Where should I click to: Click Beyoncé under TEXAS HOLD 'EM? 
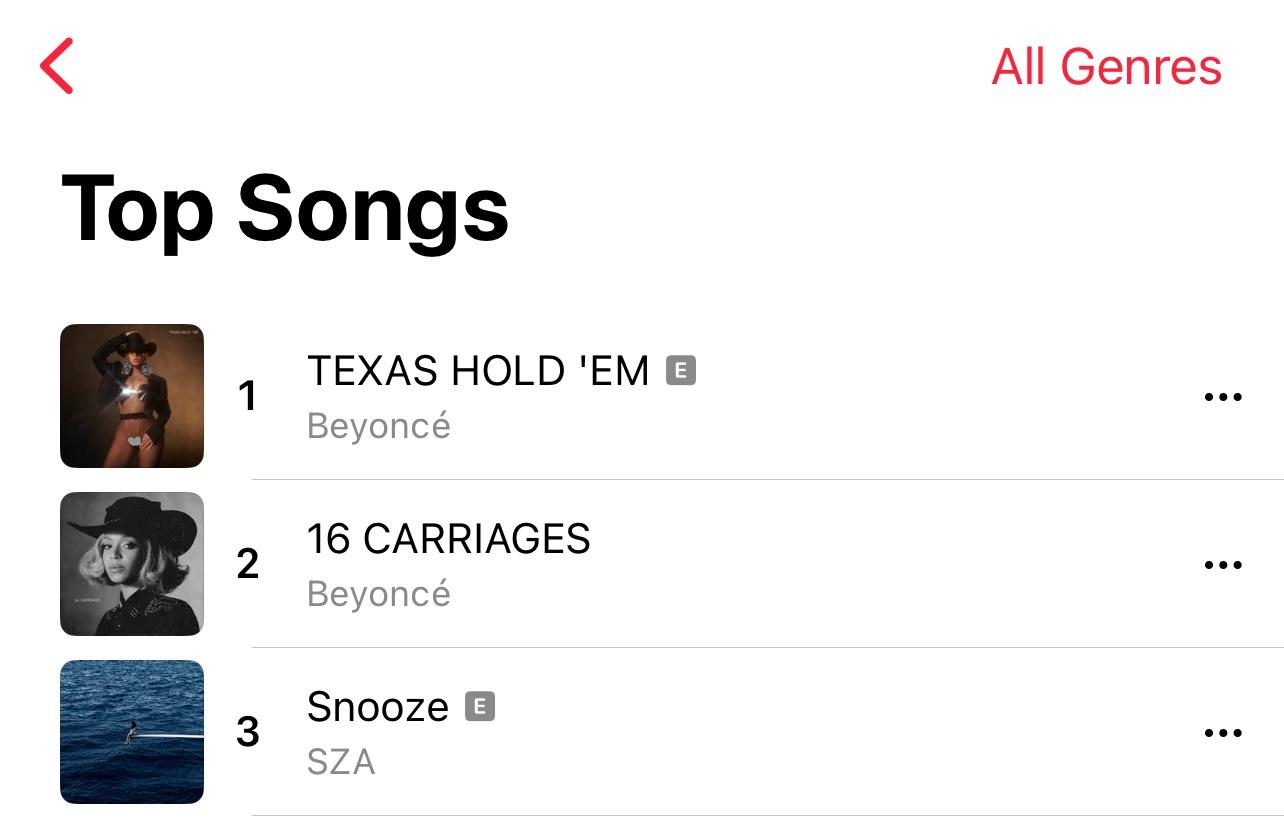click(379, 426)
